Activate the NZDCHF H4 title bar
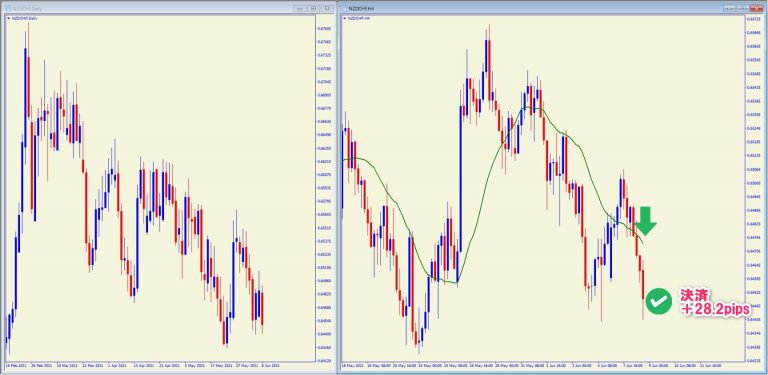Viewport: 768px width, 375px height. 534,8
